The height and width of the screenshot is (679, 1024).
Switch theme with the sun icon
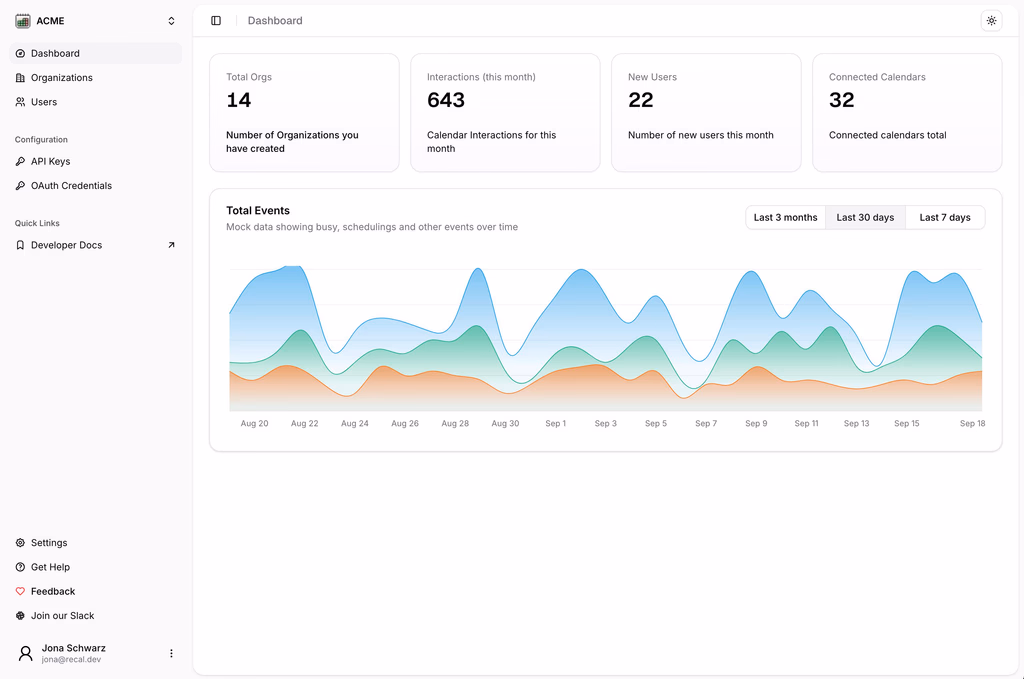[x=991, y=21]
